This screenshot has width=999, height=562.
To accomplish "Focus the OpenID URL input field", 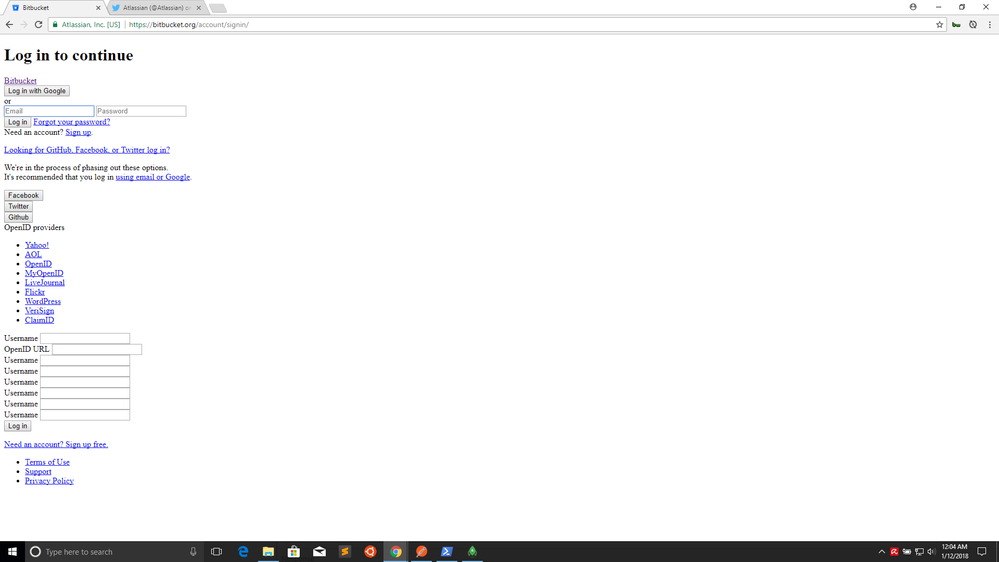I will click(x=97, y=349).
